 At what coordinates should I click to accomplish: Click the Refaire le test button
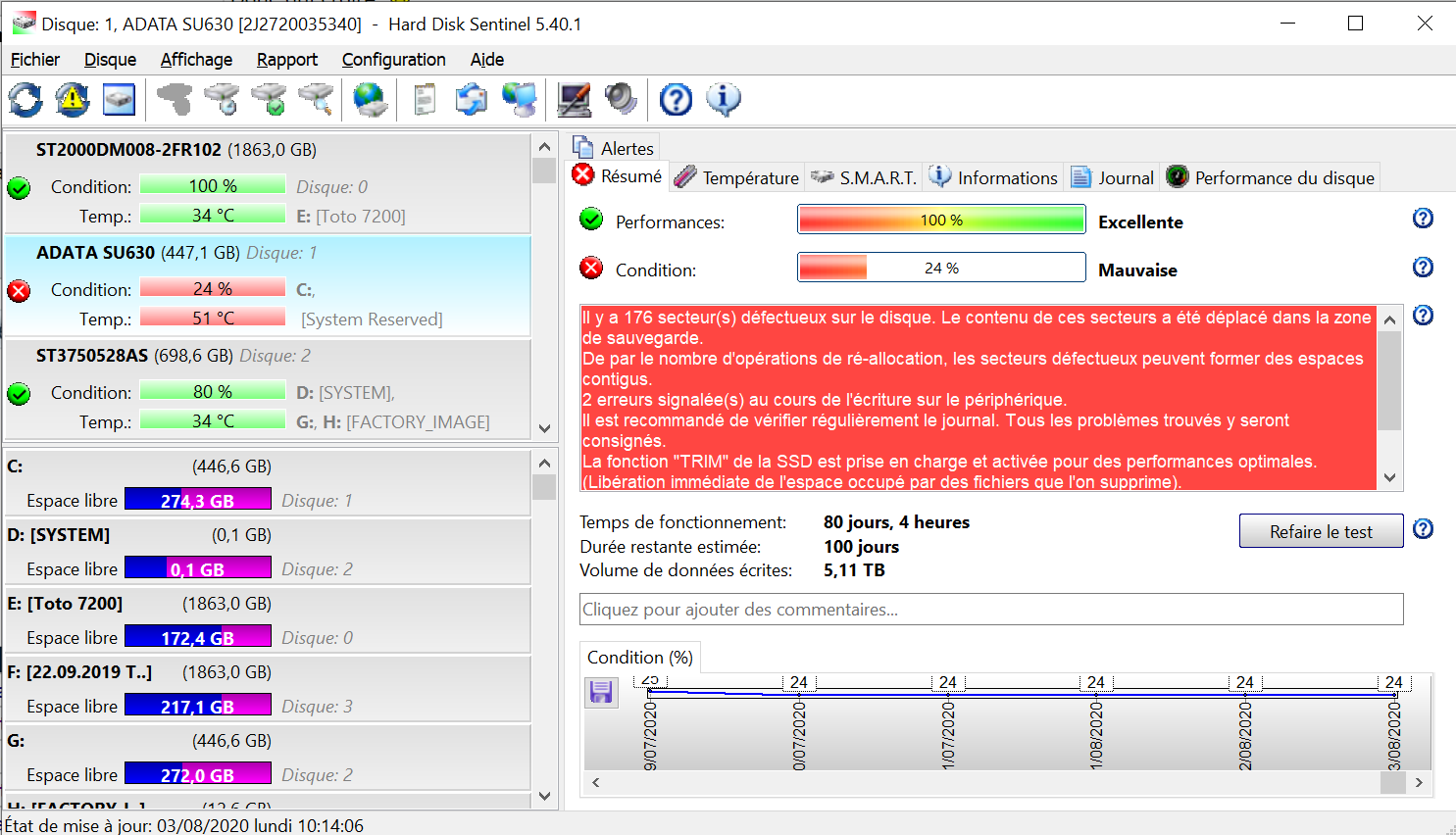coord(1321,531)
